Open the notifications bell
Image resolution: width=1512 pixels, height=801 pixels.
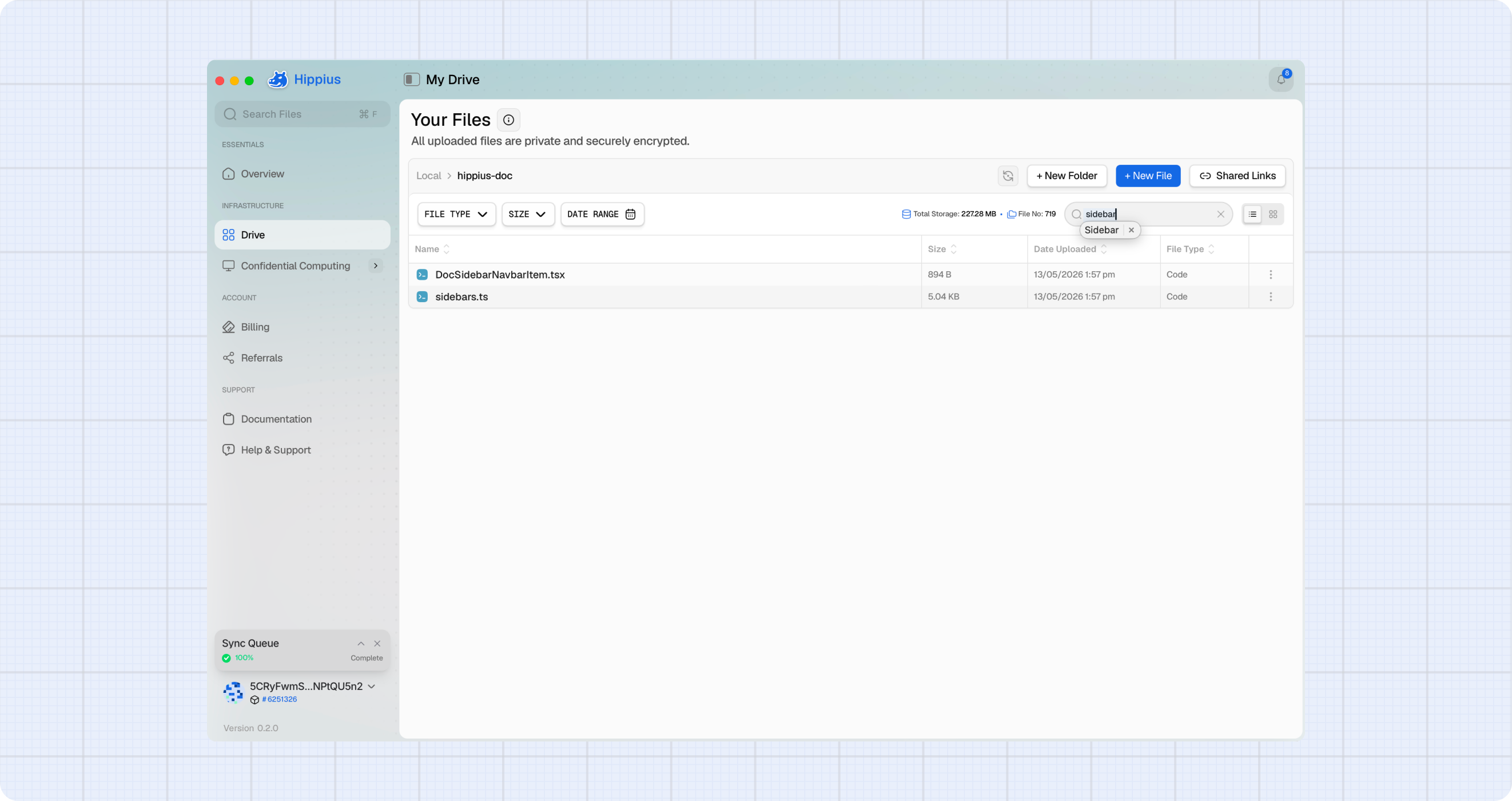(1281, 80)
